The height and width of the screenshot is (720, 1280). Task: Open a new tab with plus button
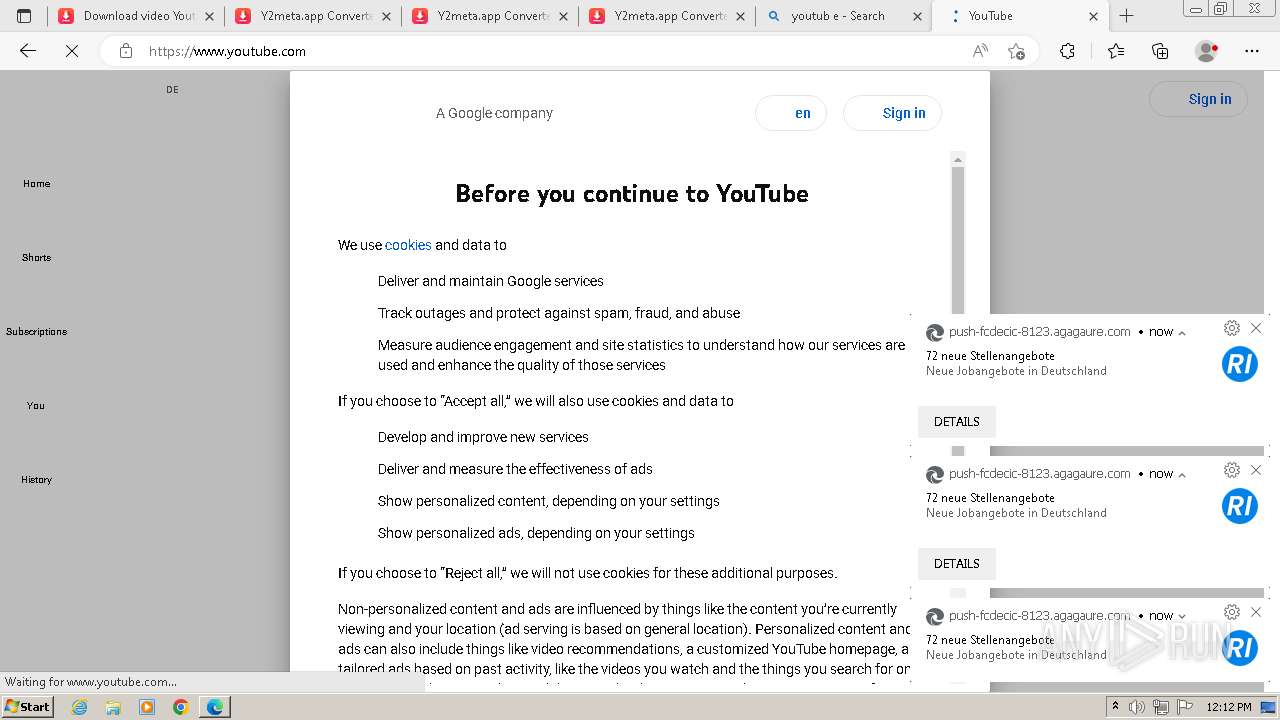click(x=1126, y=16)
